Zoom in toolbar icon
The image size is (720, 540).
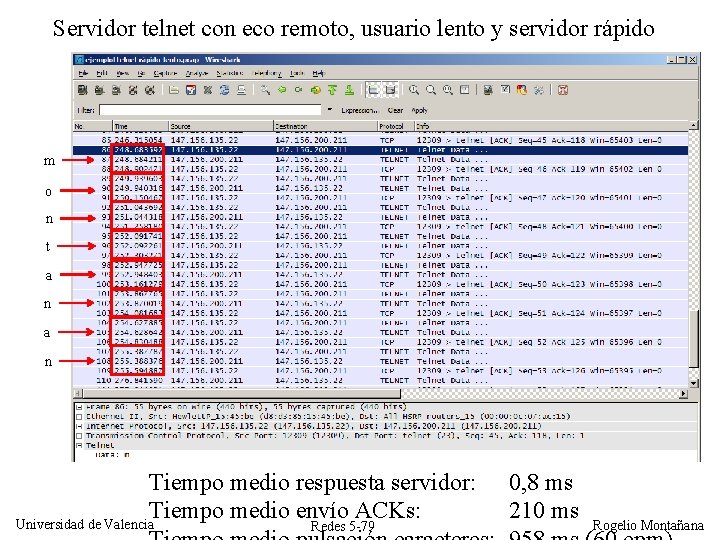pyautogui.click(x=414, y=90)
